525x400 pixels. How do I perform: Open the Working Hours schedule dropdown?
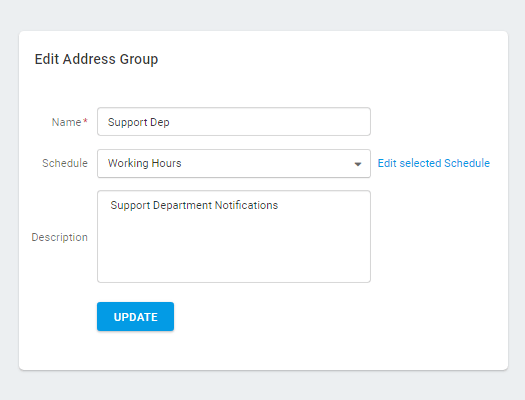click(234, 163)
